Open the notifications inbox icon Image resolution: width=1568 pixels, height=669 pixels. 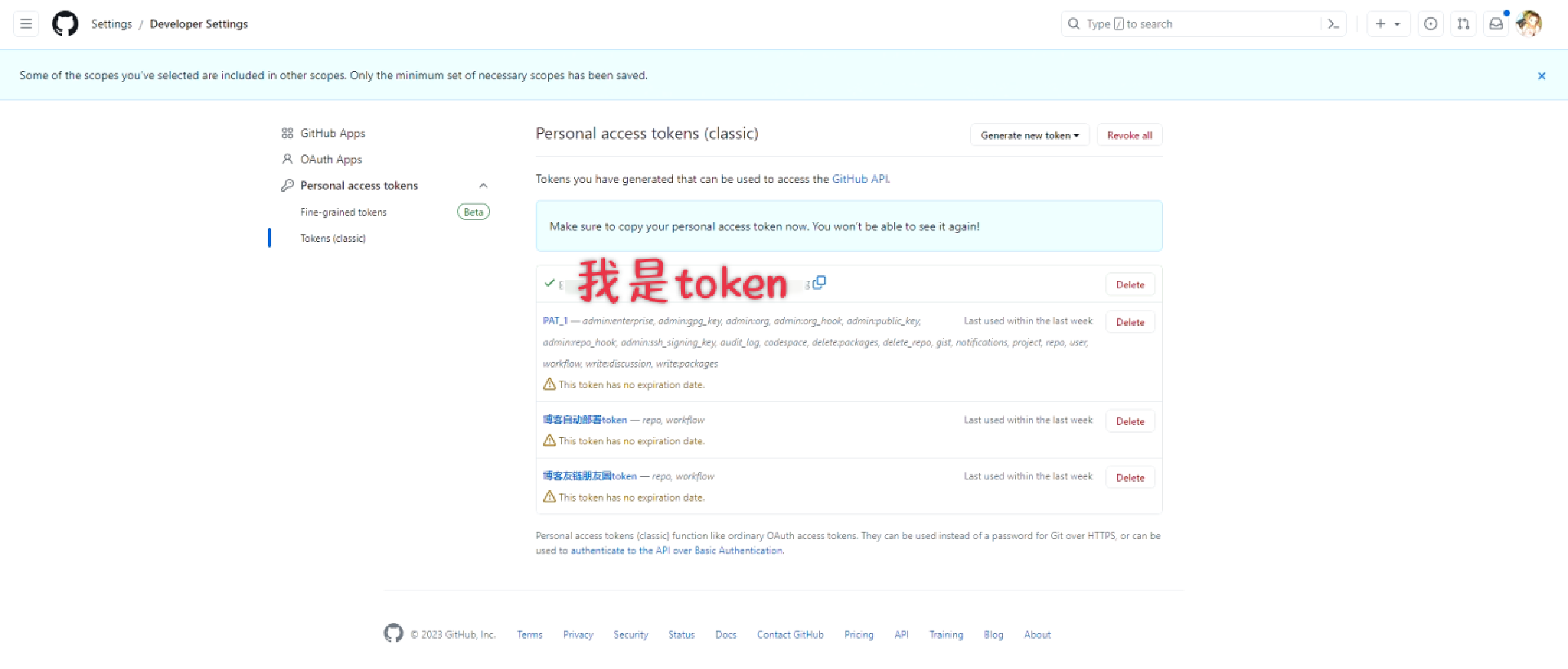[x=1496, y=24]
